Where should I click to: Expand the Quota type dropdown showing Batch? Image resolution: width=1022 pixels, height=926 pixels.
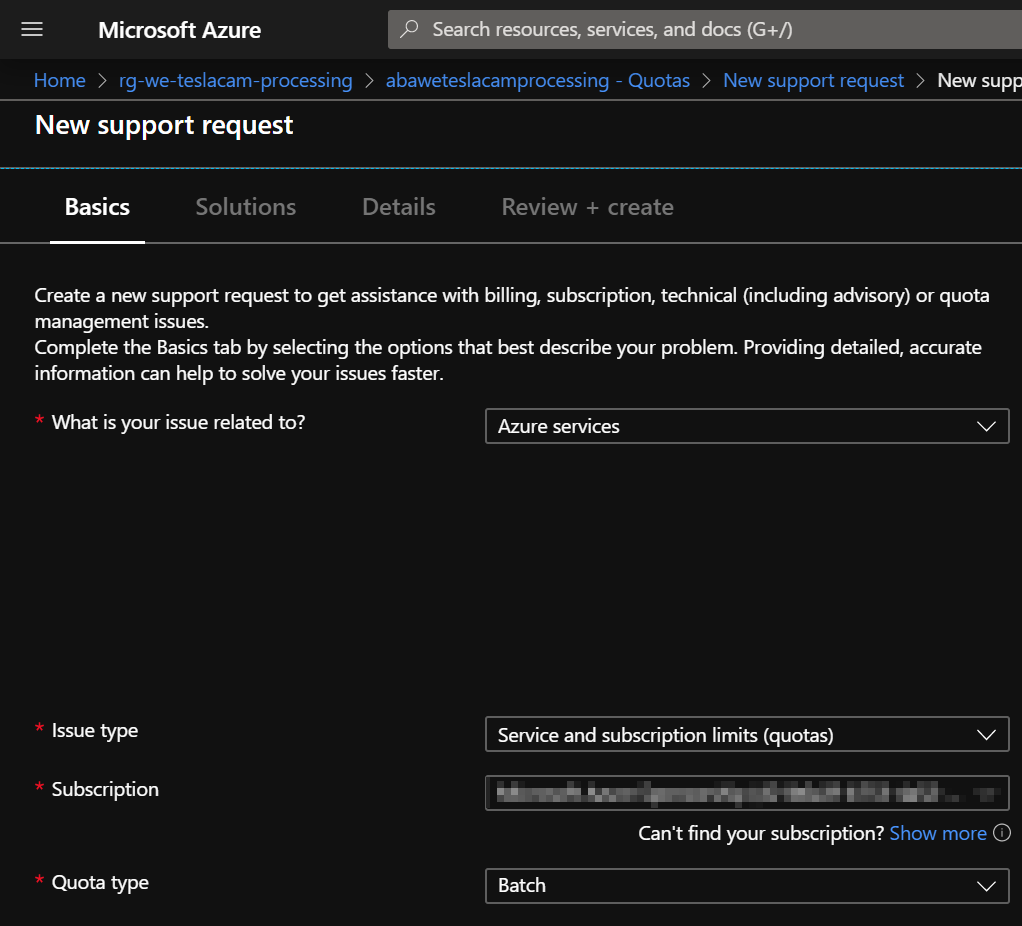coord(747,886)
